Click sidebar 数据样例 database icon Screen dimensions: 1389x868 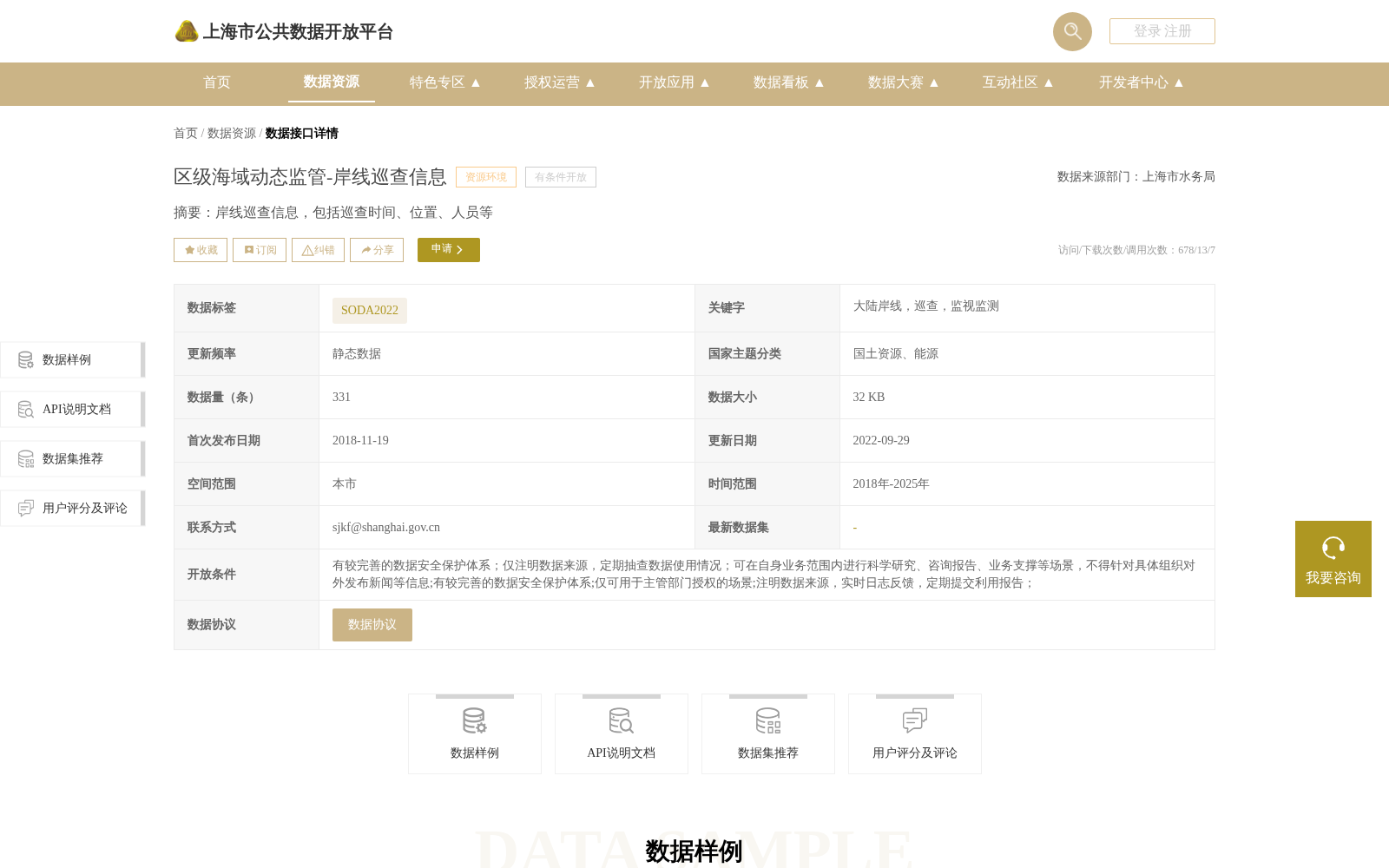[x=26, y=359]
